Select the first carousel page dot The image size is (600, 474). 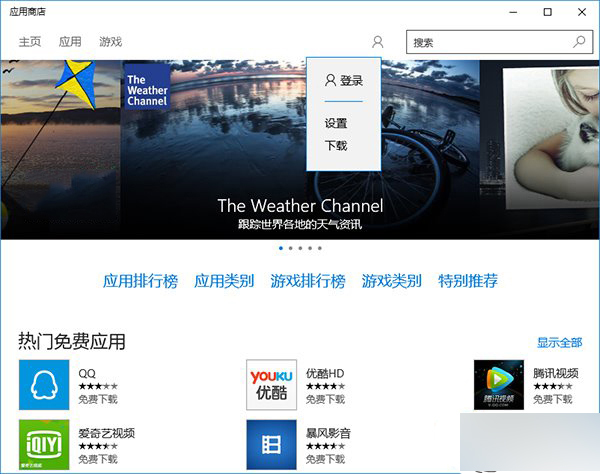pyautogui.click(x=281, y=248)
